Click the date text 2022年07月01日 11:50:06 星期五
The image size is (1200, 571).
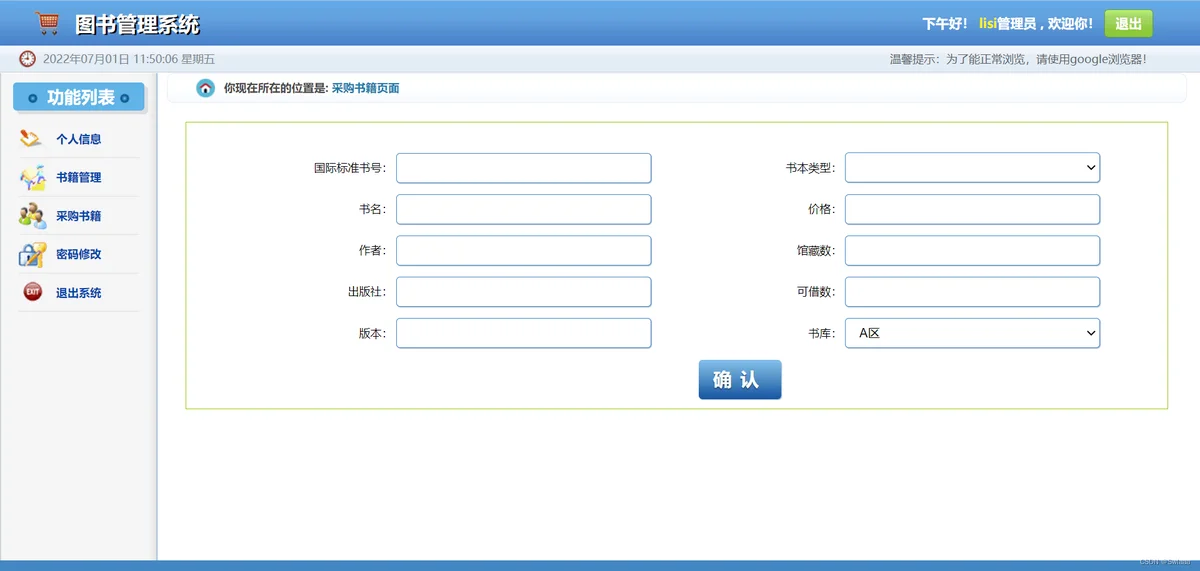[x=129, y=59]
